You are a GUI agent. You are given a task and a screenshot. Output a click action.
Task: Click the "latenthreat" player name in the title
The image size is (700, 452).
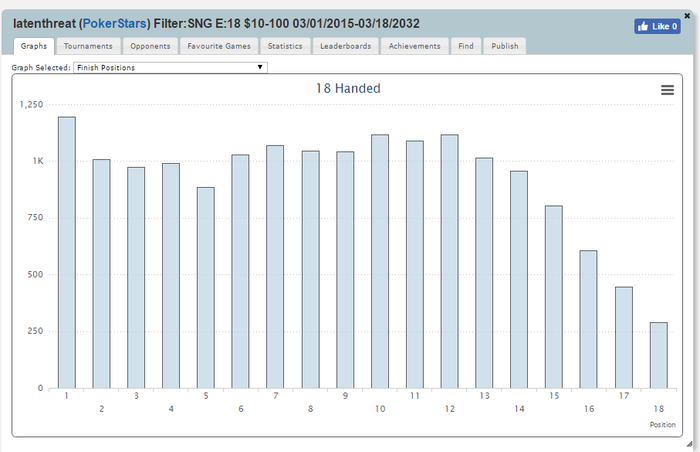pos(44,23)
